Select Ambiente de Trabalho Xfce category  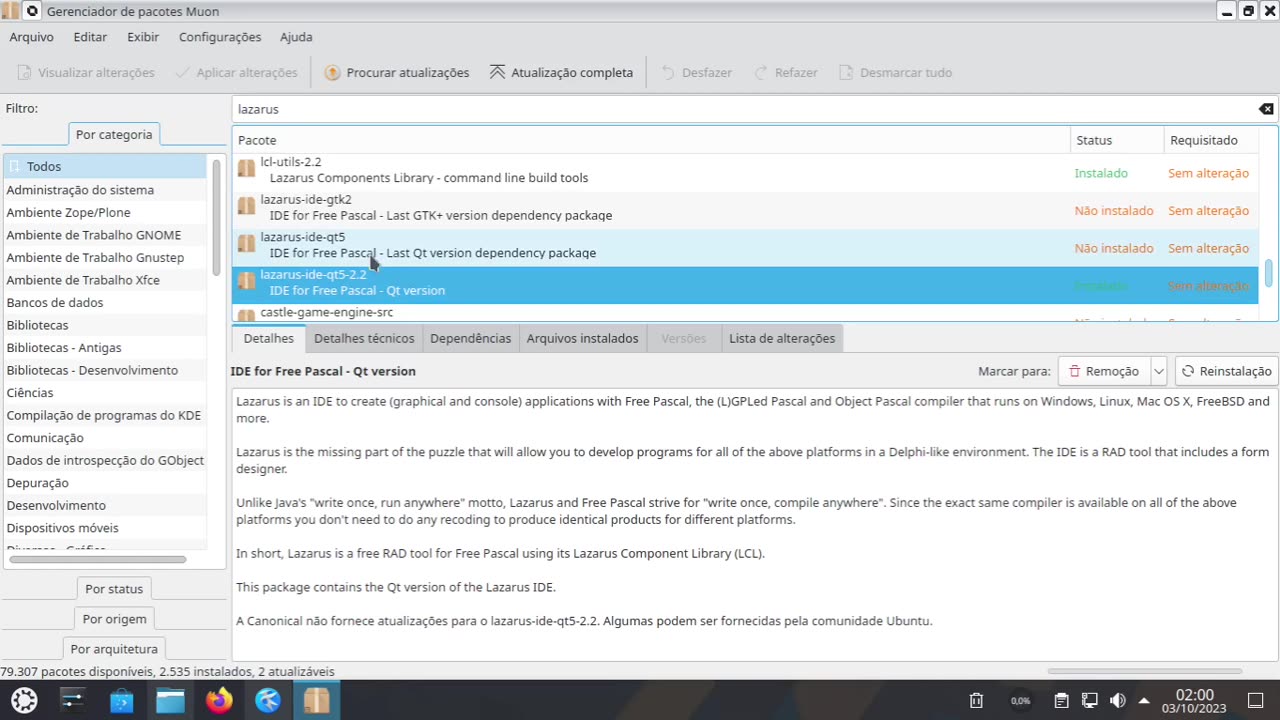coord(105,280)
